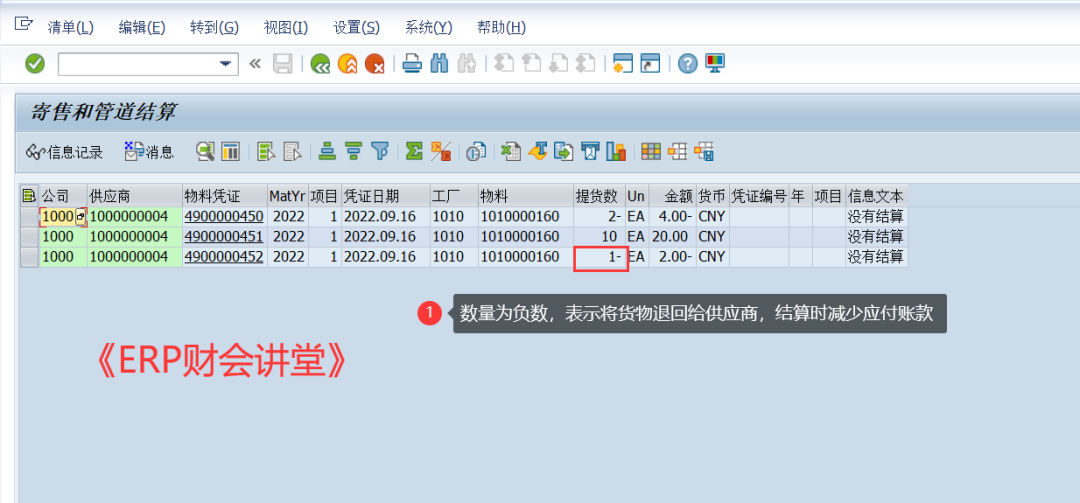
Task: Click the green Enter checkmark icon
Action: [35, 64]
